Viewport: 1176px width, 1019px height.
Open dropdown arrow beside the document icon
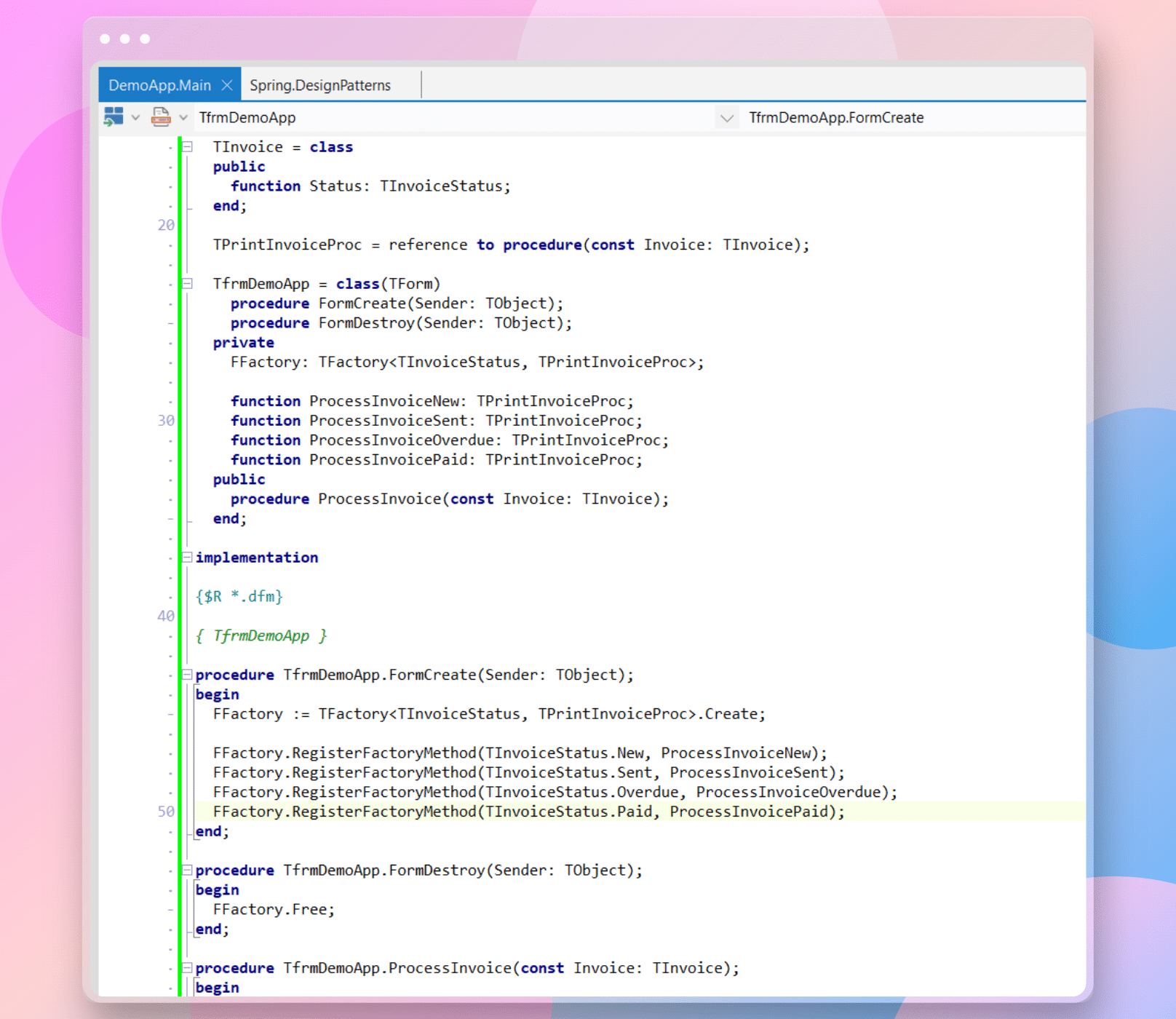tap(183, 117)
